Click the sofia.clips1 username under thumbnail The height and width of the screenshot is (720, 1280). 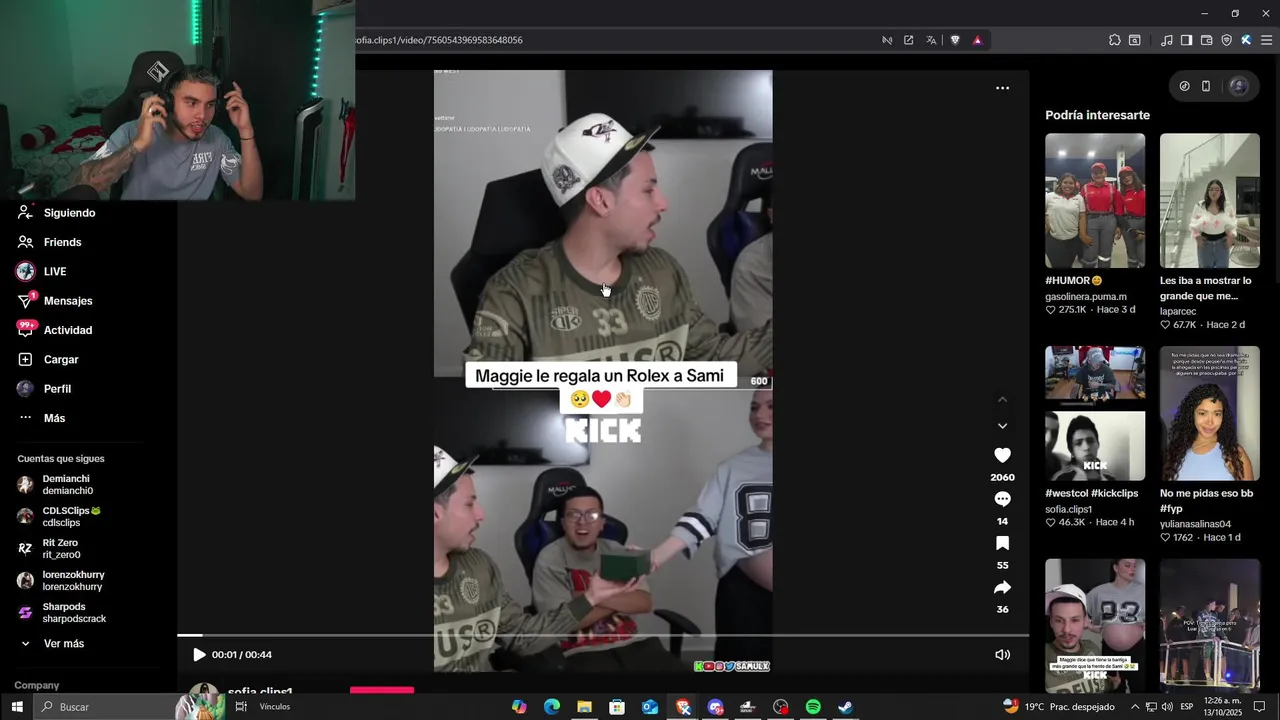coord(1068,509)
